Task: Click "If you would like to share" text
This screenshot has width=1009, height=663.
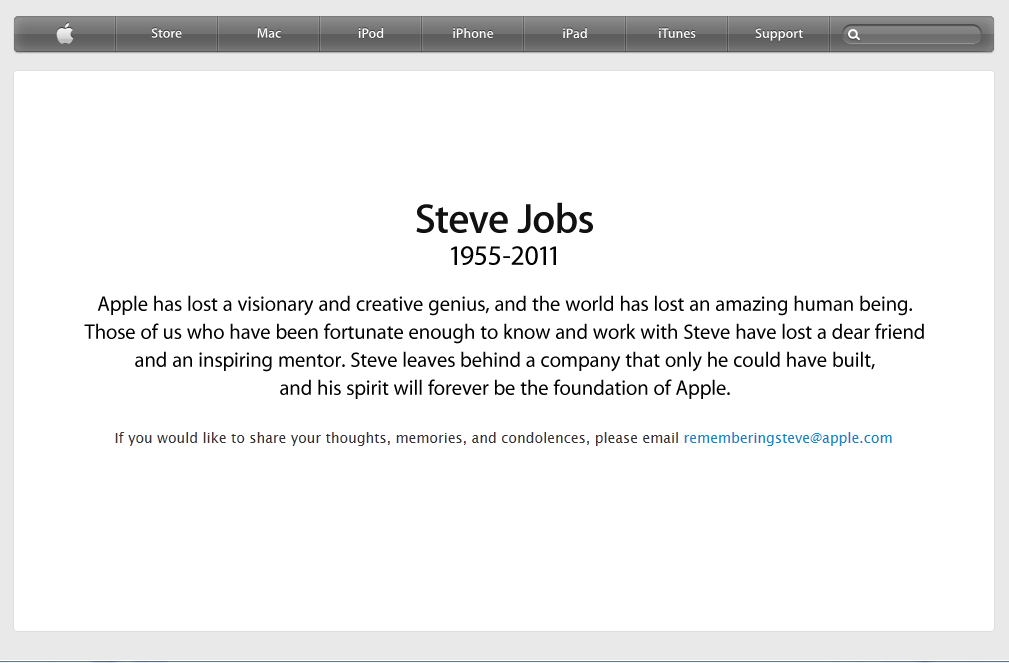Action: pos(396,438)
